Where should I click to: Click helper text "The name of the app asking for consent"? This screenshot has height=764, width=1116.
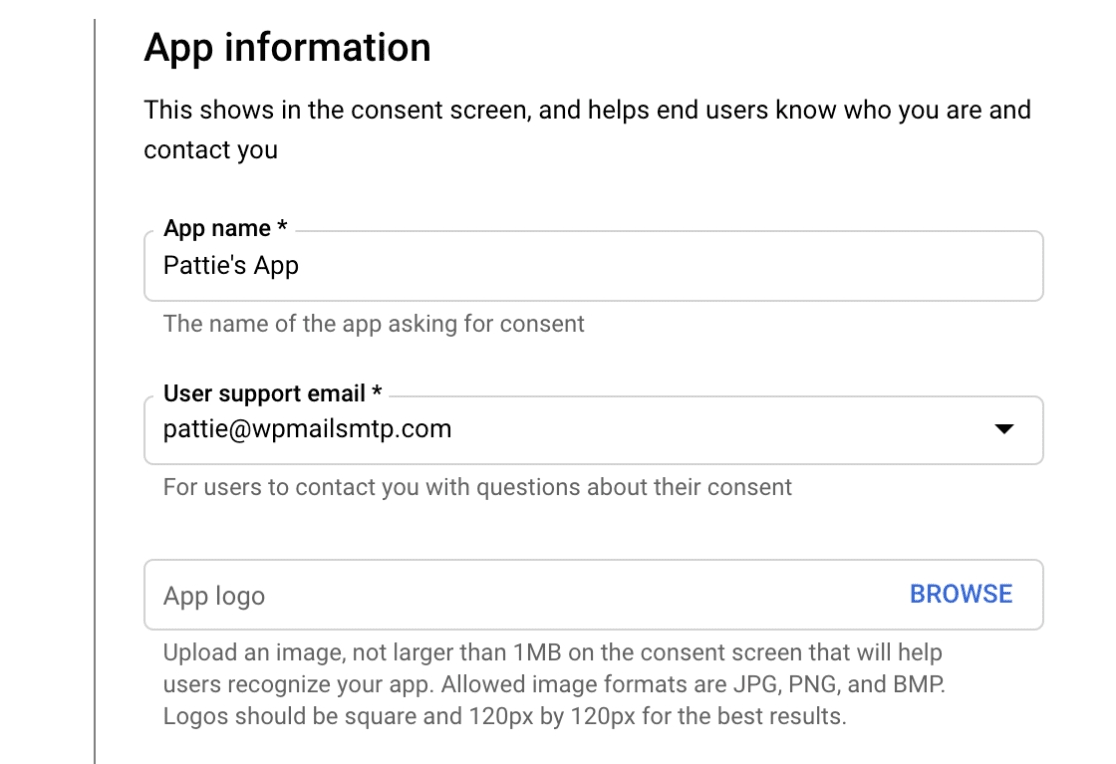[374, 324]
